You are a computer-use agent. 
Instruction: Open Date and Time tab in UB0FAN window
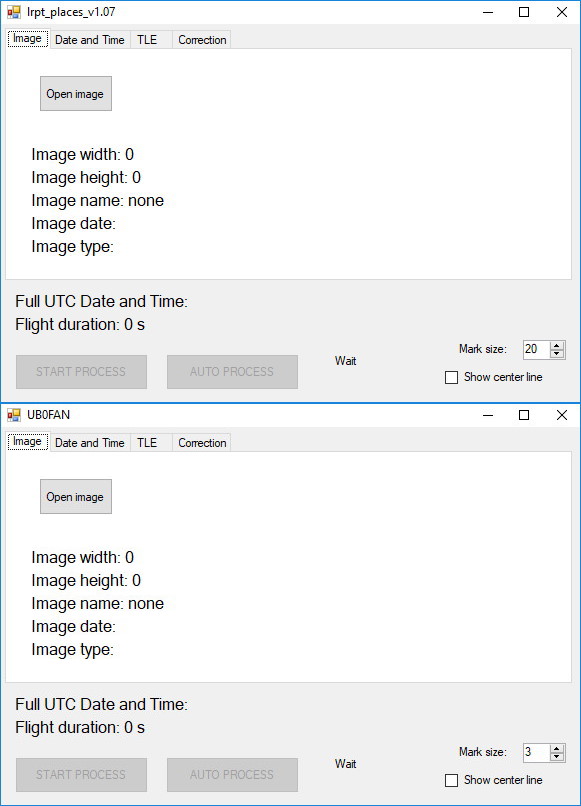pyautogui.click(x=89, y=443)
